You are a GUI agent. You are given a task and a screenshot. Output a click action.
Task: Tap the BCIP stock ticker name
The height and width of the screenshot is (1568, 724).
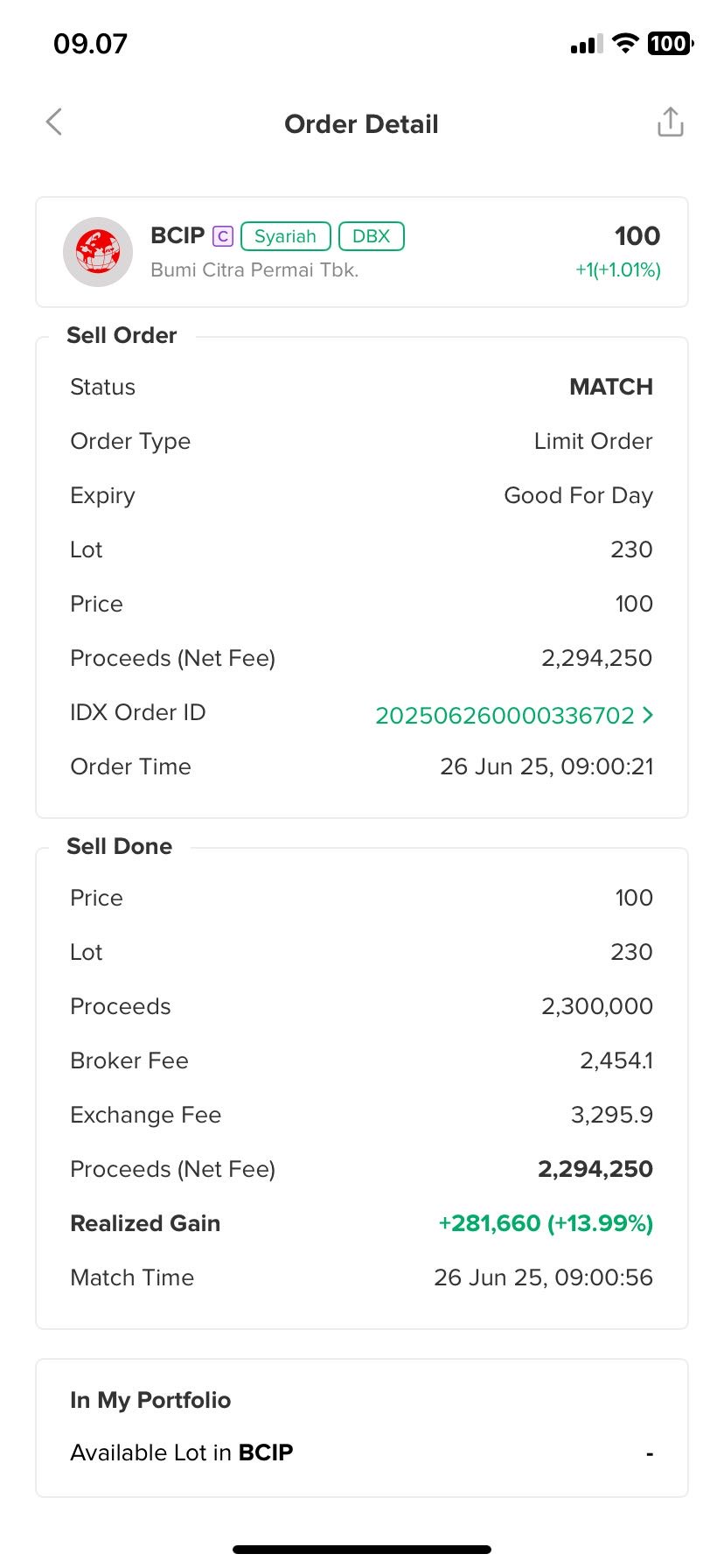(x=178, y=236)
